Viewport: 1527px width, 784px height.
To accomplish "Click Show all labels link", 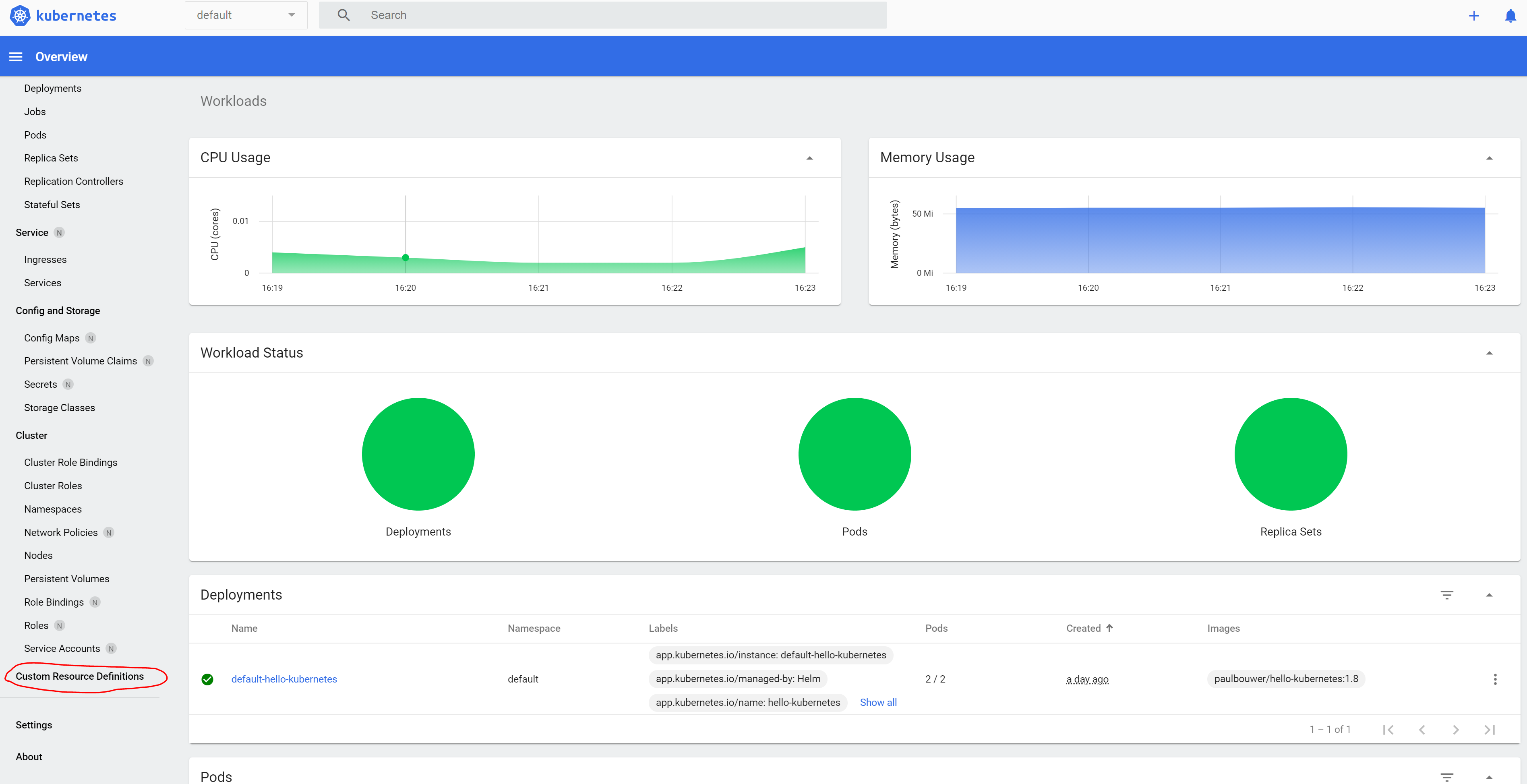I will coord(878,702).
